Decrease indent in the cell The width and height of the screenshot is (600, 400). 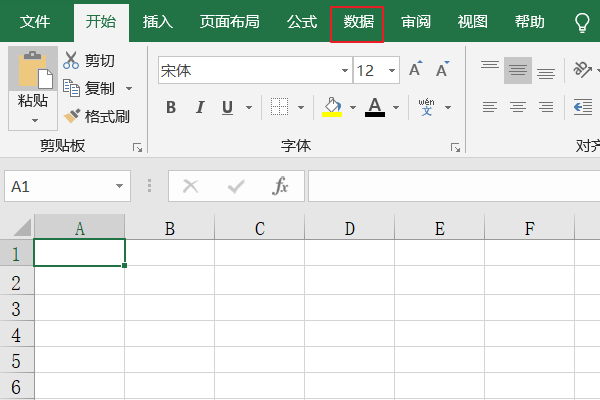coord(583,107)
